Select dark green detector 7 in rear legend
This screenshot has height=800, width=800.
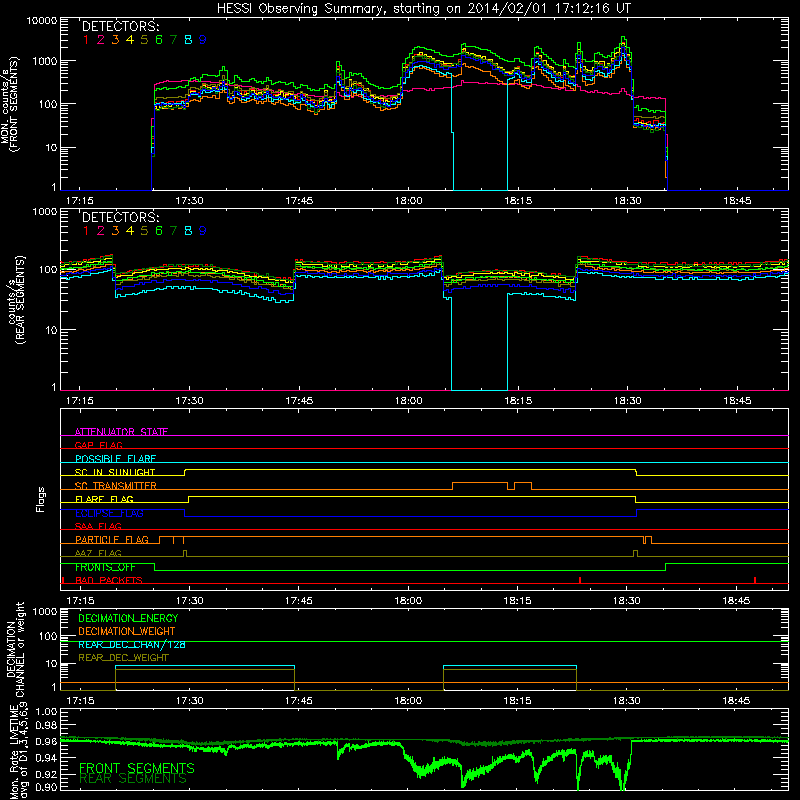coord(173,231)
